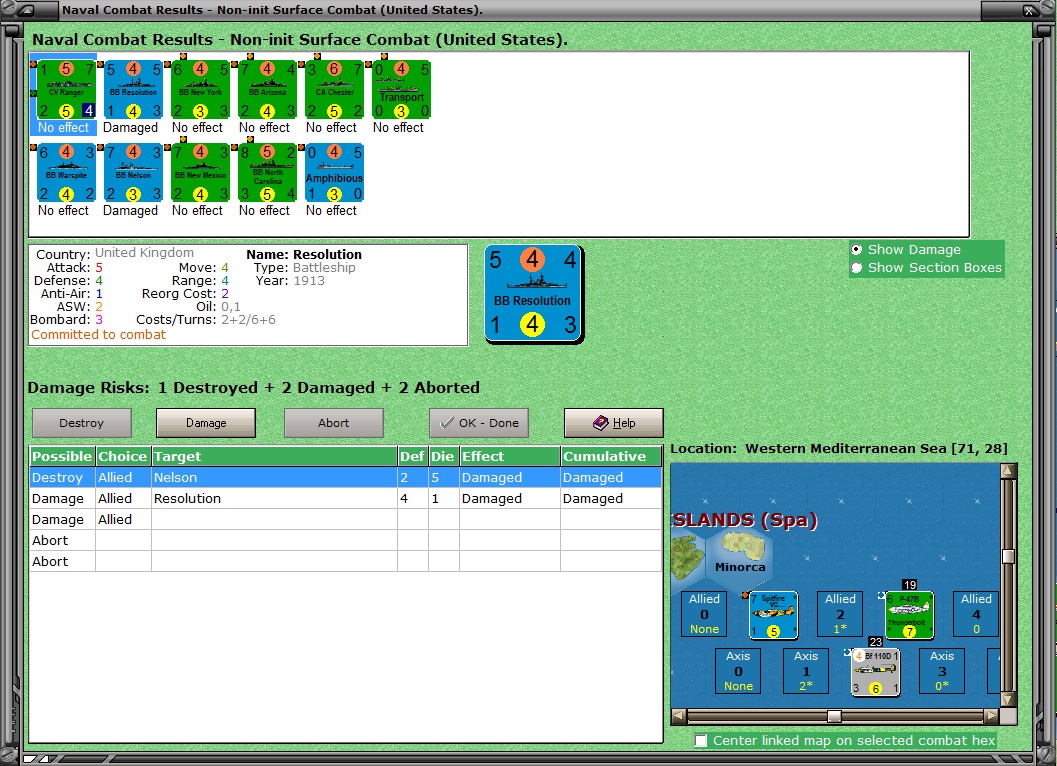Open the window system menu icon
The height and width of the screenshot is (766, 1057).
26,10
